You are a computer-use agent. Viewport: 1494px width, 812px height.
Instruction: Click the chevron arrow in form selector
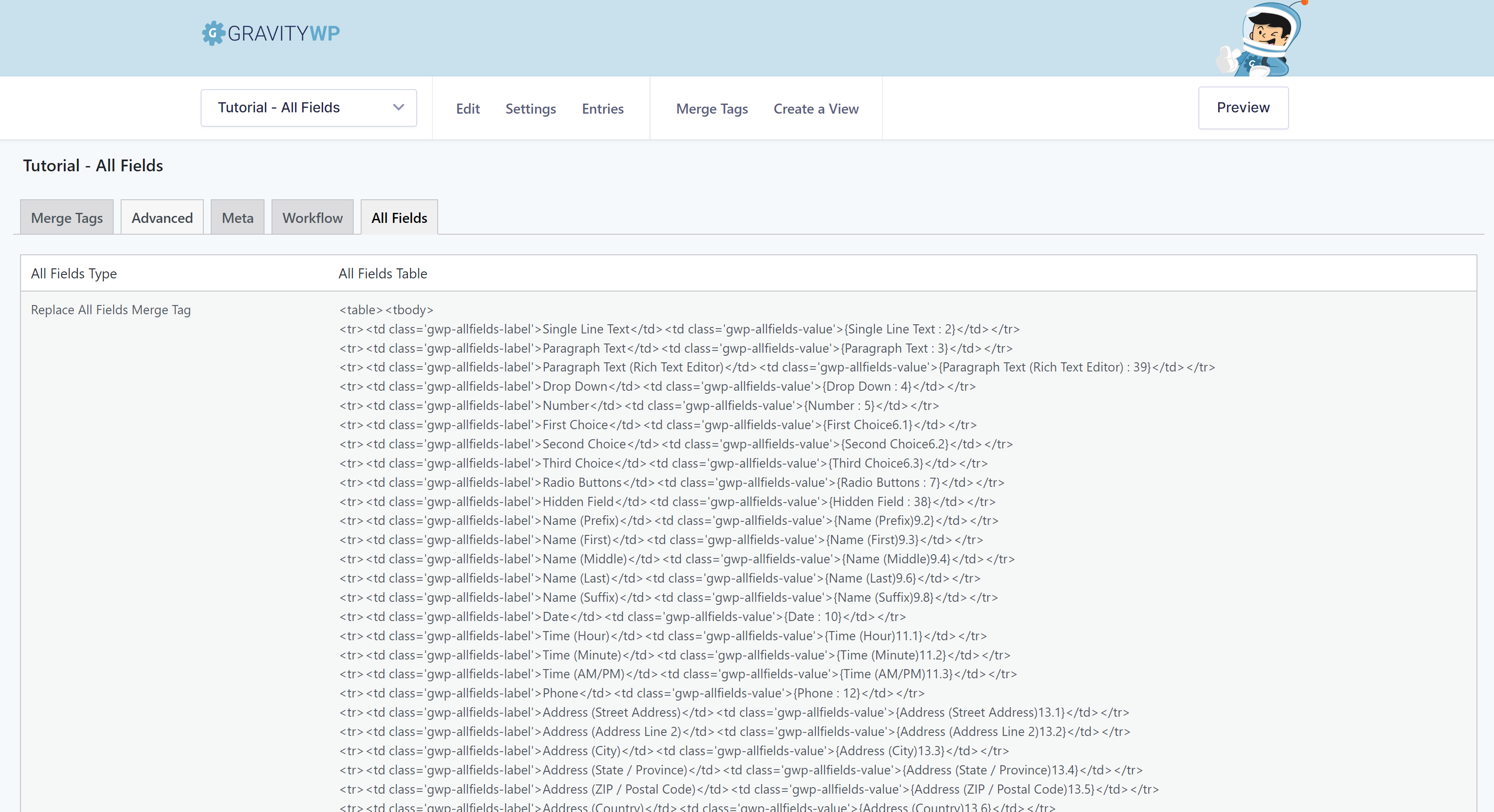coord(398,107)
